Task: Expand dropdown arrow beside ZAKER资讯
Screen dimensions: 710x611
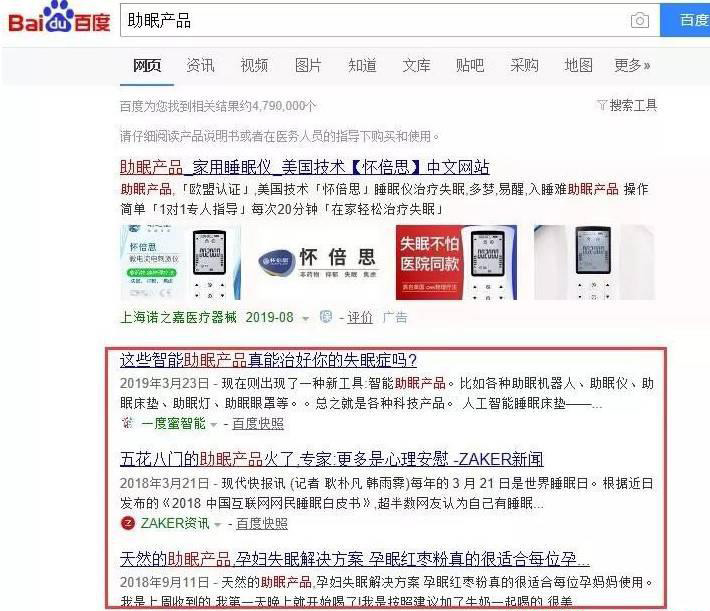Action: click(x=218, y=525)
